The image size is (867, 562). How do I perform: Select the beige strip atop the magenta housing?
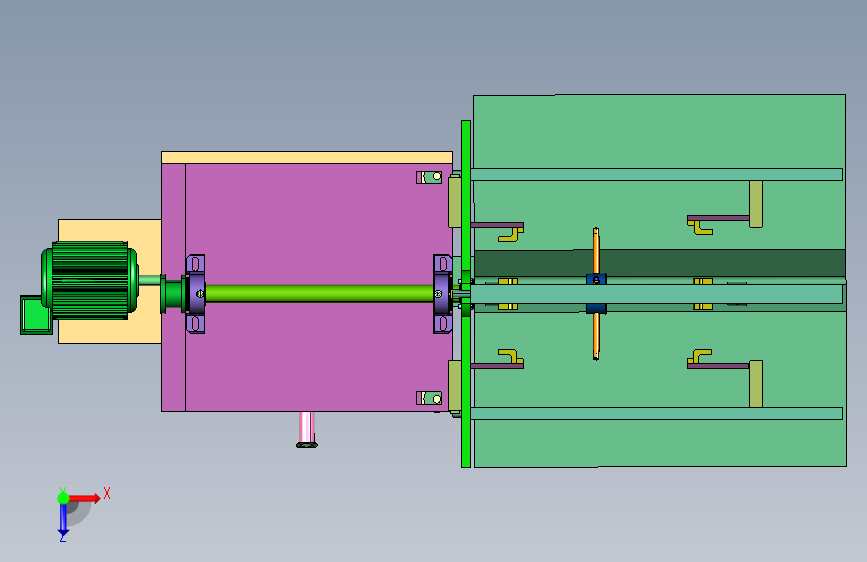click(307, 158)
